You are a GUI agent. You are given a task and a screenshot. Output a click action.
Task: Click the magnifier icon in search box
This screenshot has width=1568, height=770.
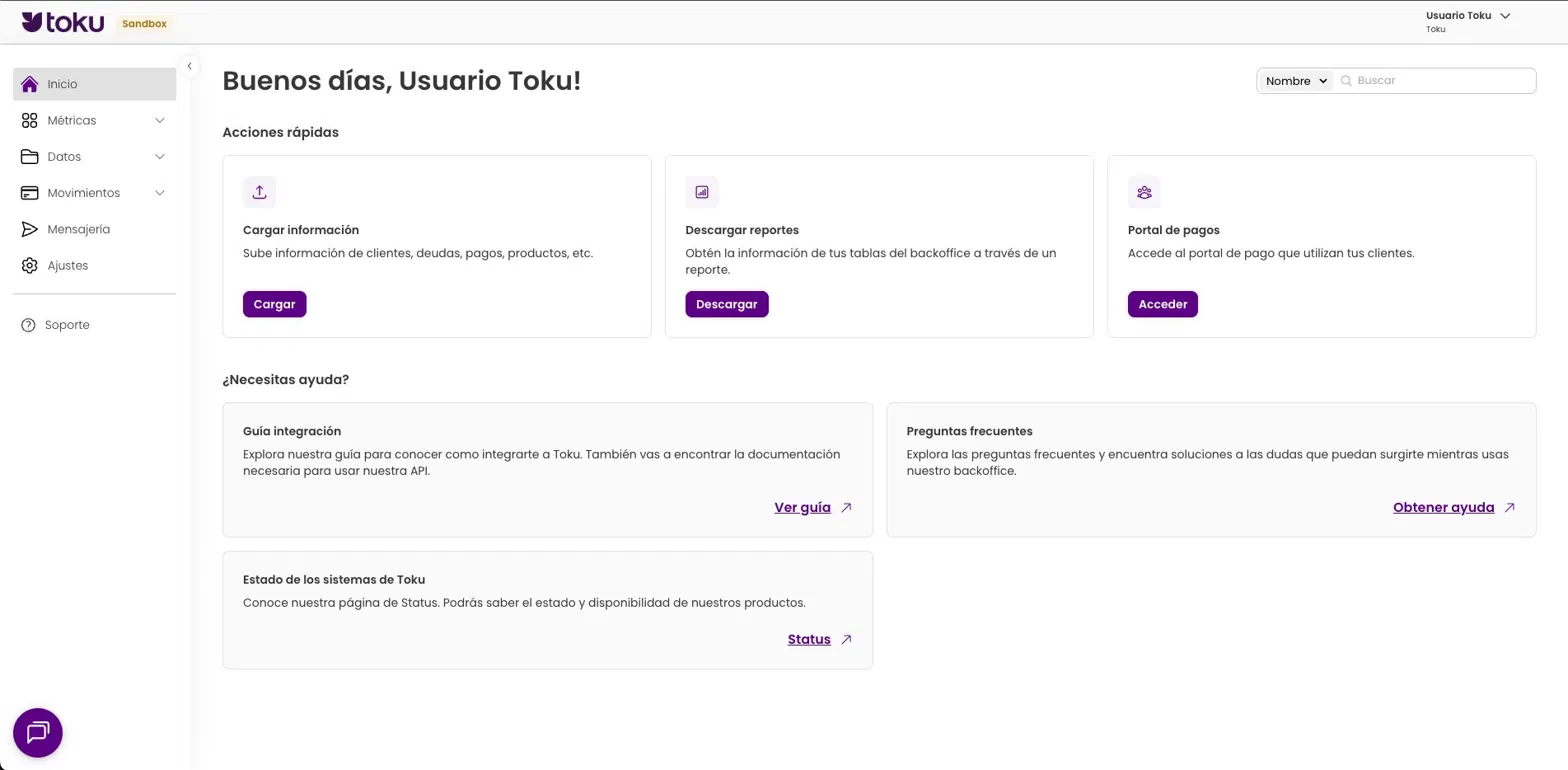pyautogui.click(x=1346, y=81)
